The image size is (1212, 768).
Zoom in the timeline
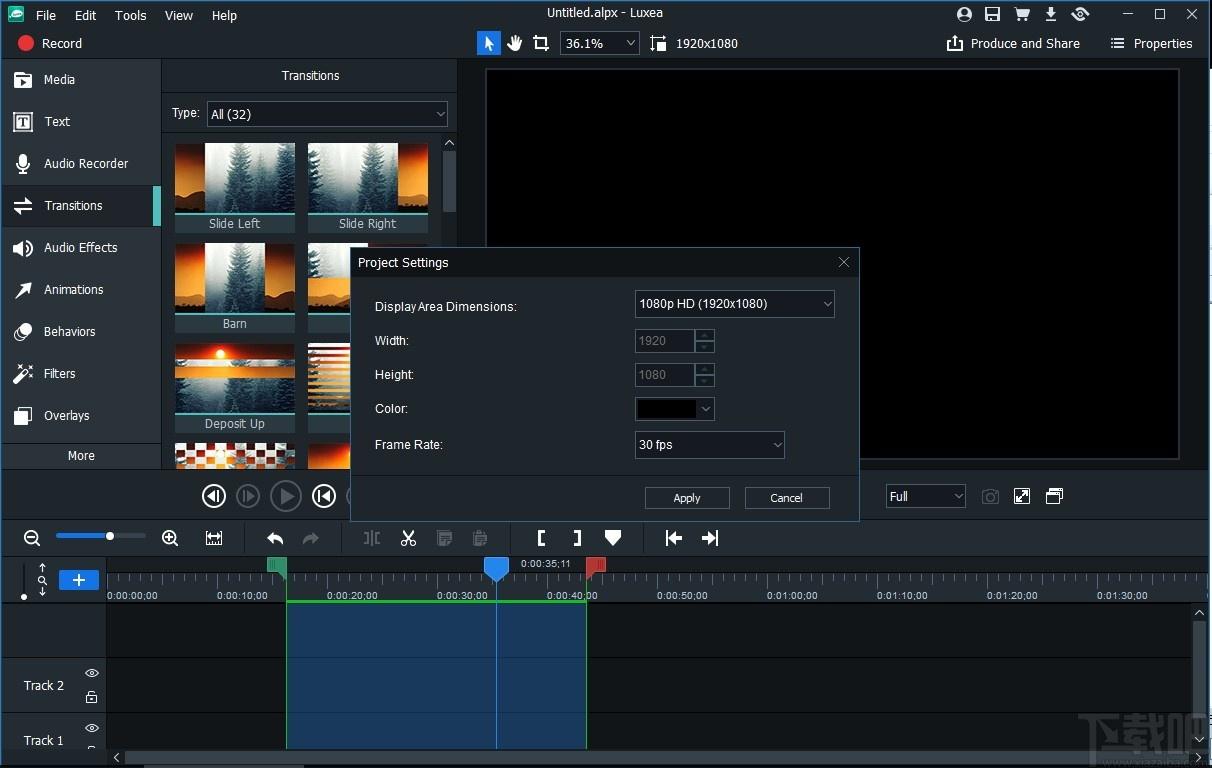[x=170, y=538]
